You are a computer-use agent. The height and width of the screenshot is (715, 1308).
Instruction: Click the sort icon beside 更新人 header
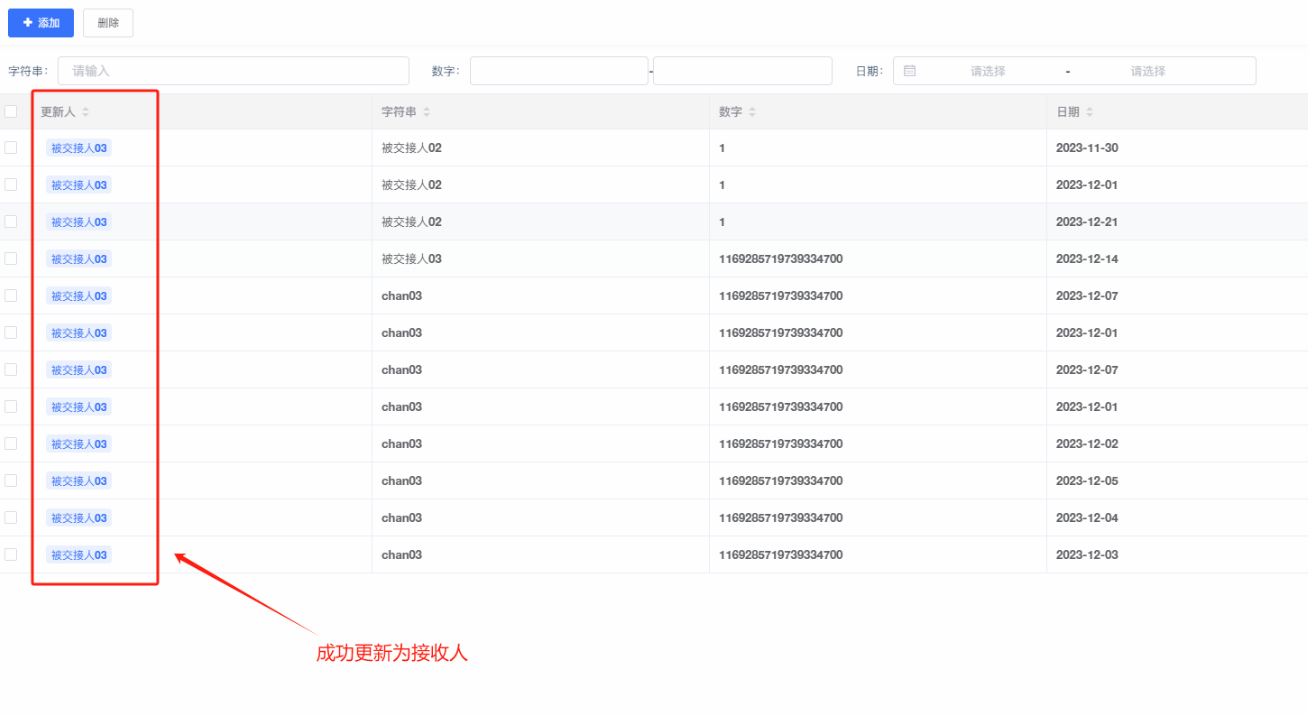86,112
